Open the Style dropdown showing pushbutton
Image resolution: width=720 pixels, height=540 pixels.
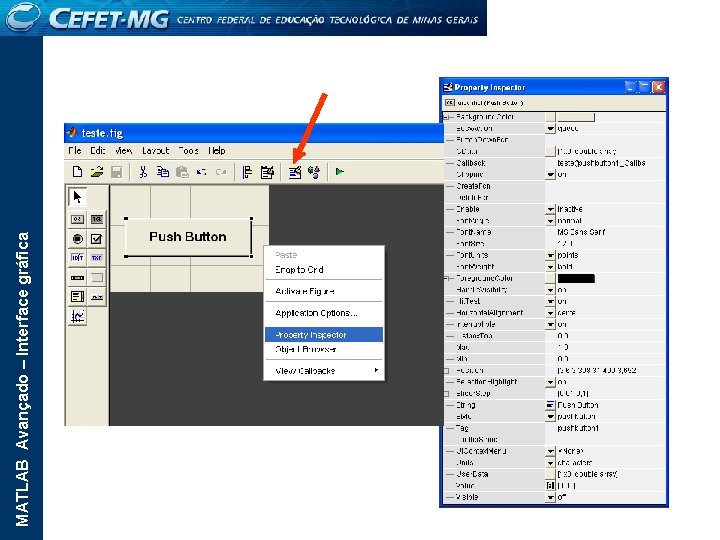click(x=550, y=417)
